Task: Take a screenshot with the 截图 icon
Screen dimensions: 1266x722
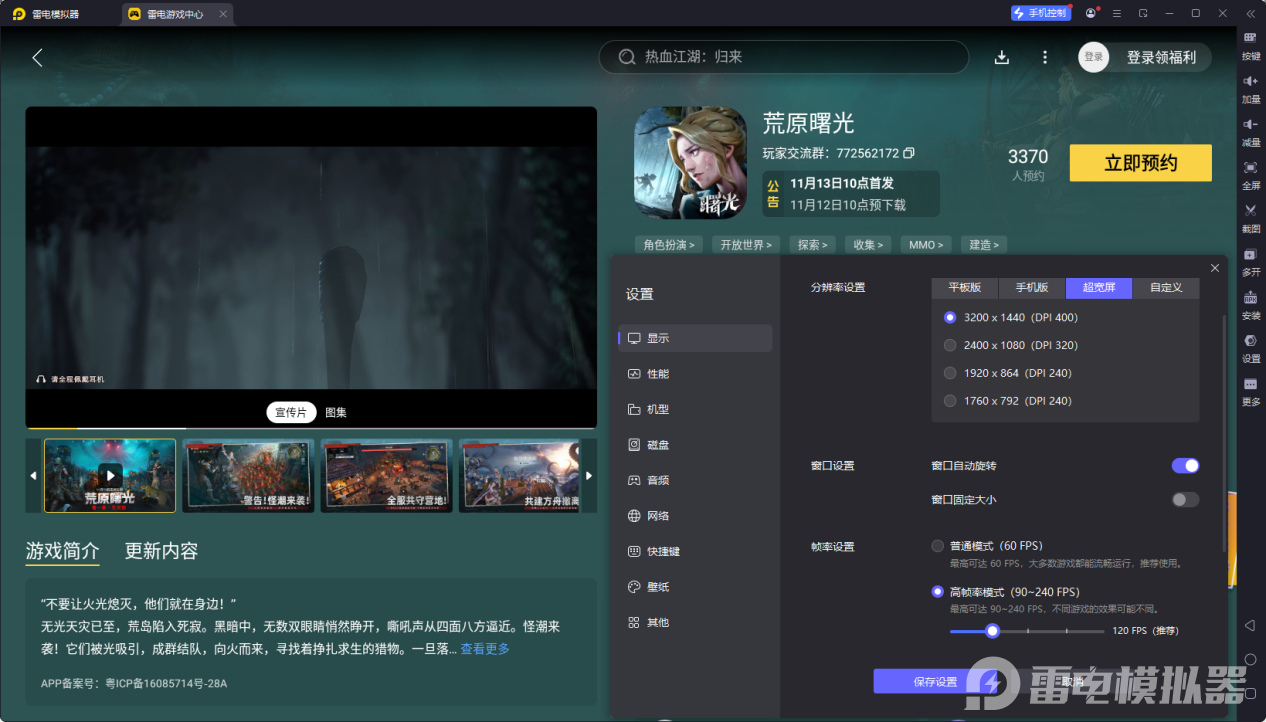Action: tap(1251, 218)
